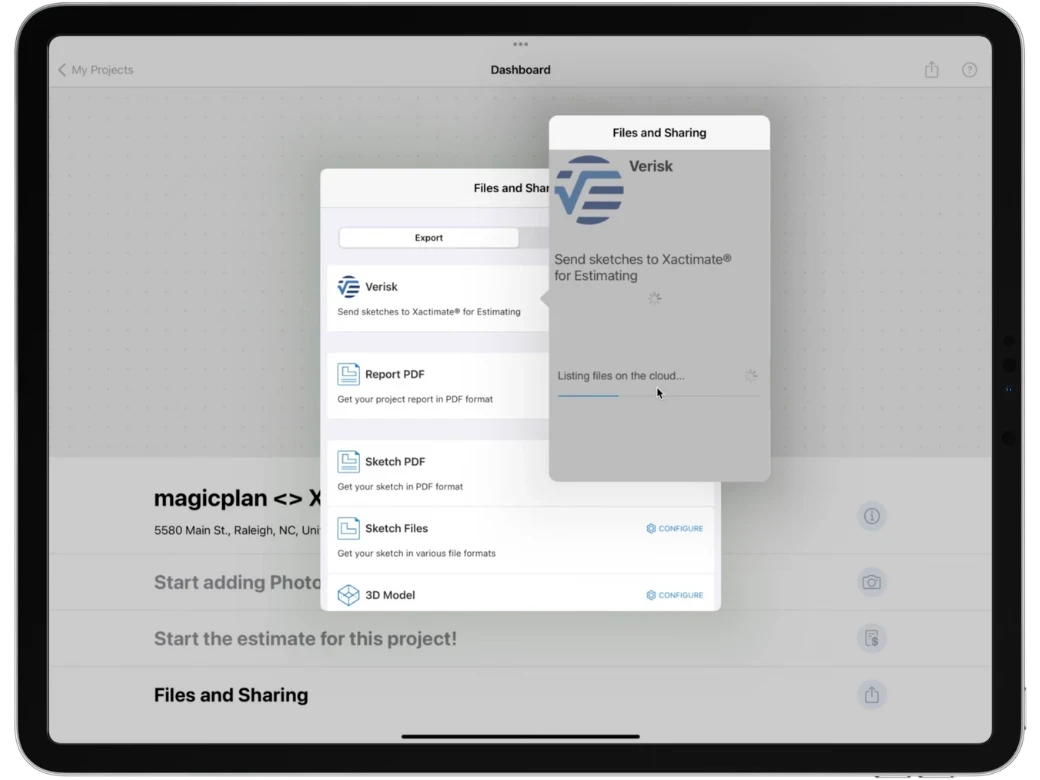1040x780 pixels.
Task: Select the Export tab
Action: [x=428, y=237]
